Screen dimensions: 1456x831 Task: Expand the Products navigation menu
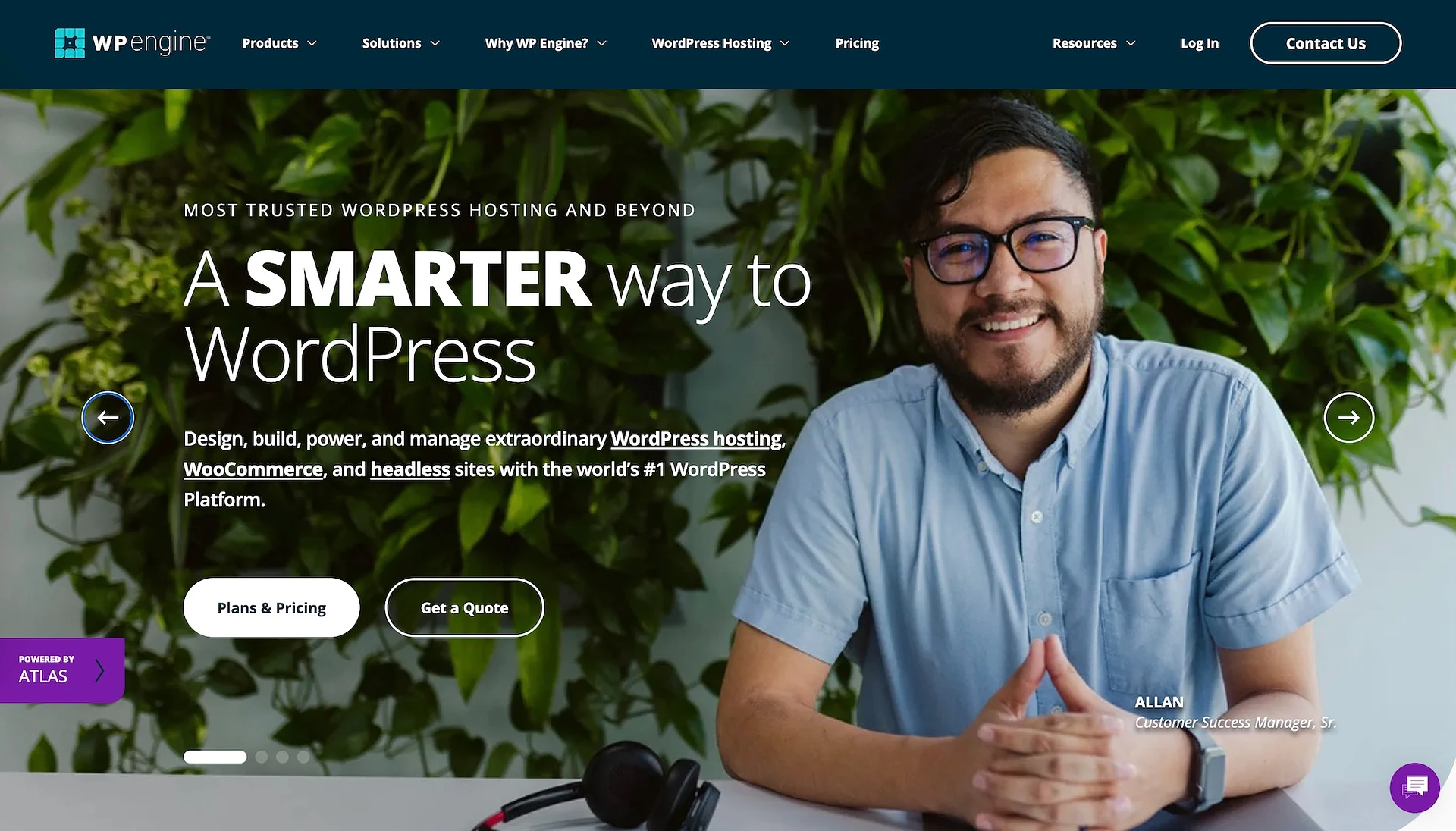[x=280, y=43]
